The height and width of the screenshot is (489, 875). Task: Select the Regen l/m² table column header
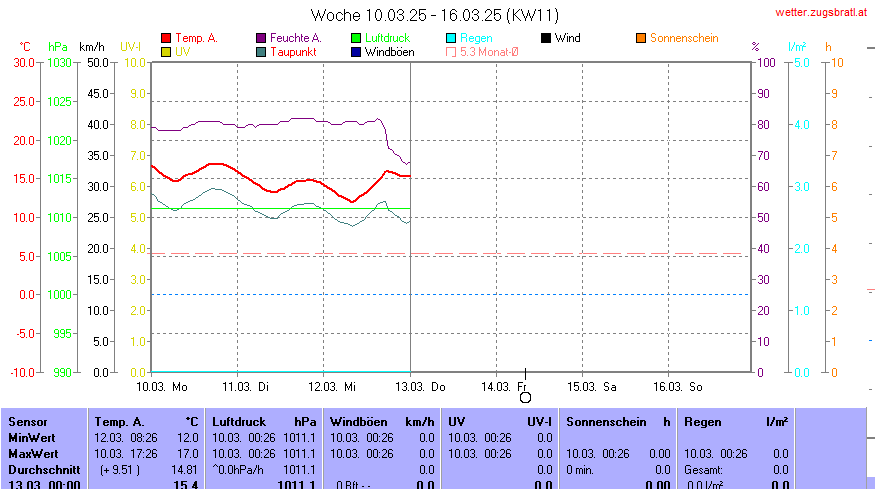tap(735, 422)
